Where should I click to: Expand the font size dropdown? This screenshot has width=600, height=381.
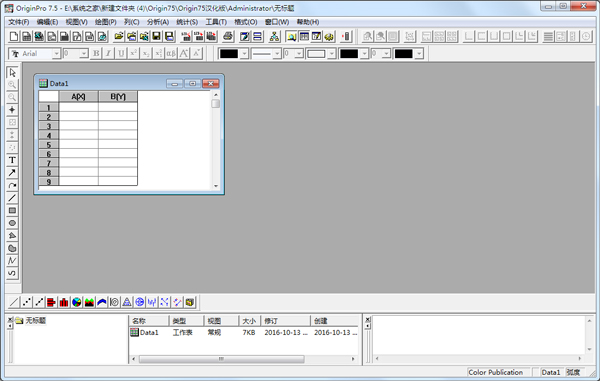click(84, 54)
